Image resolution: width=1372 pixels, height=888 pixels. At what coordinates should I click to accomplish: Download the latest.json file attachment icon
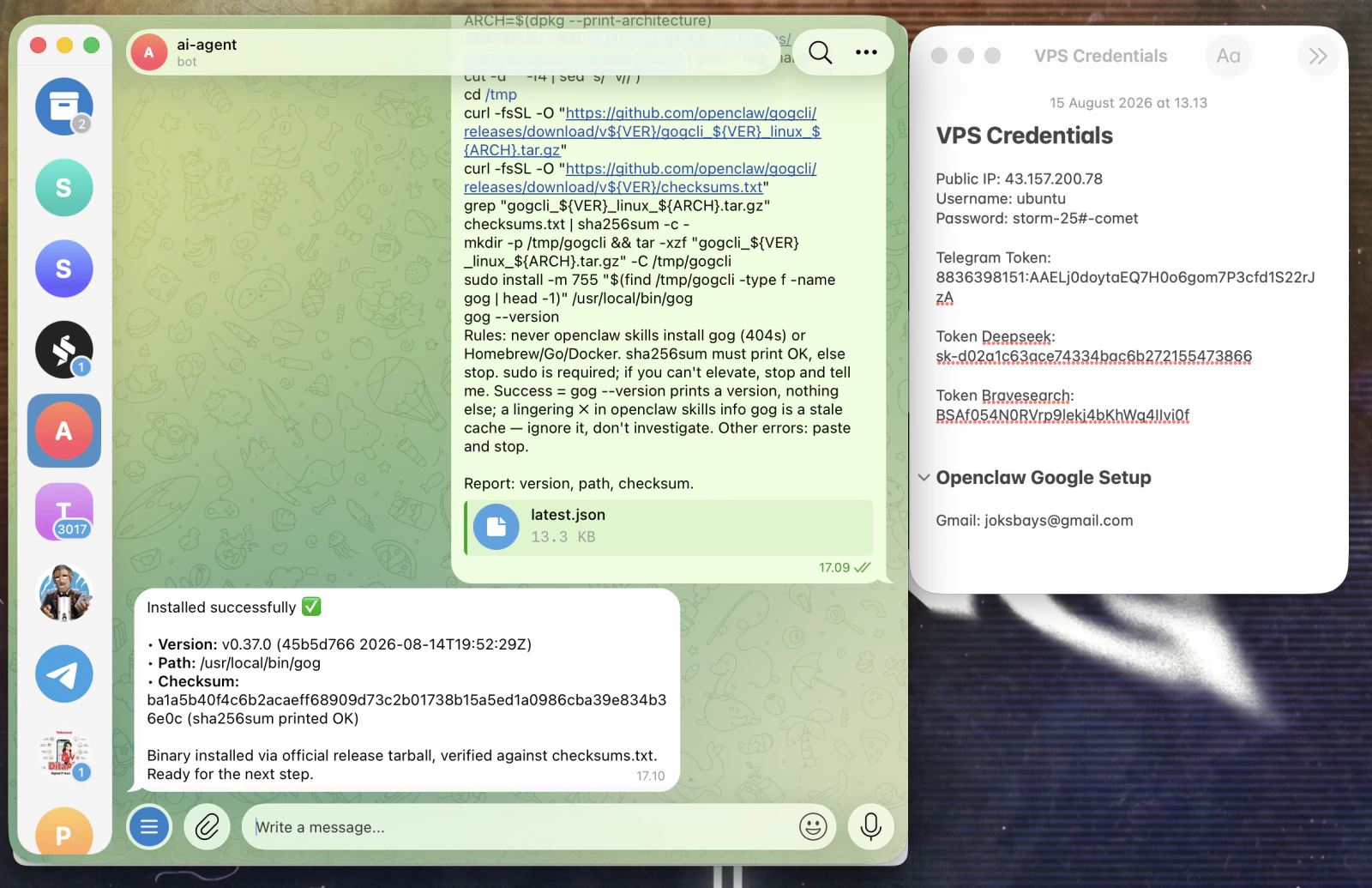click(x=496, y=527)
